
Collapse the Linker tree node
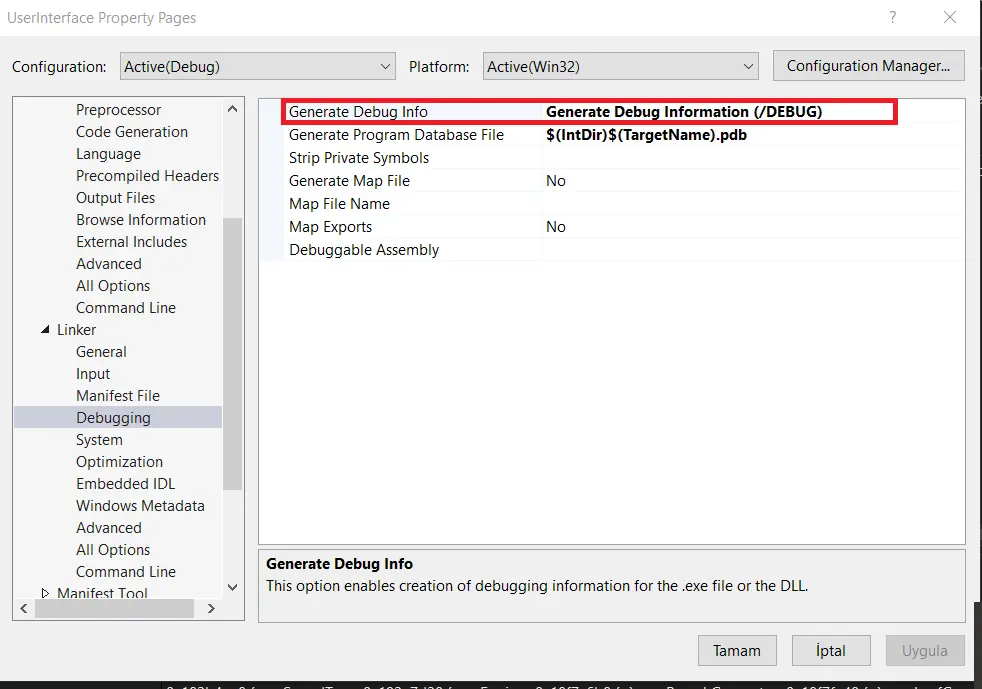(x=45, y=329)
